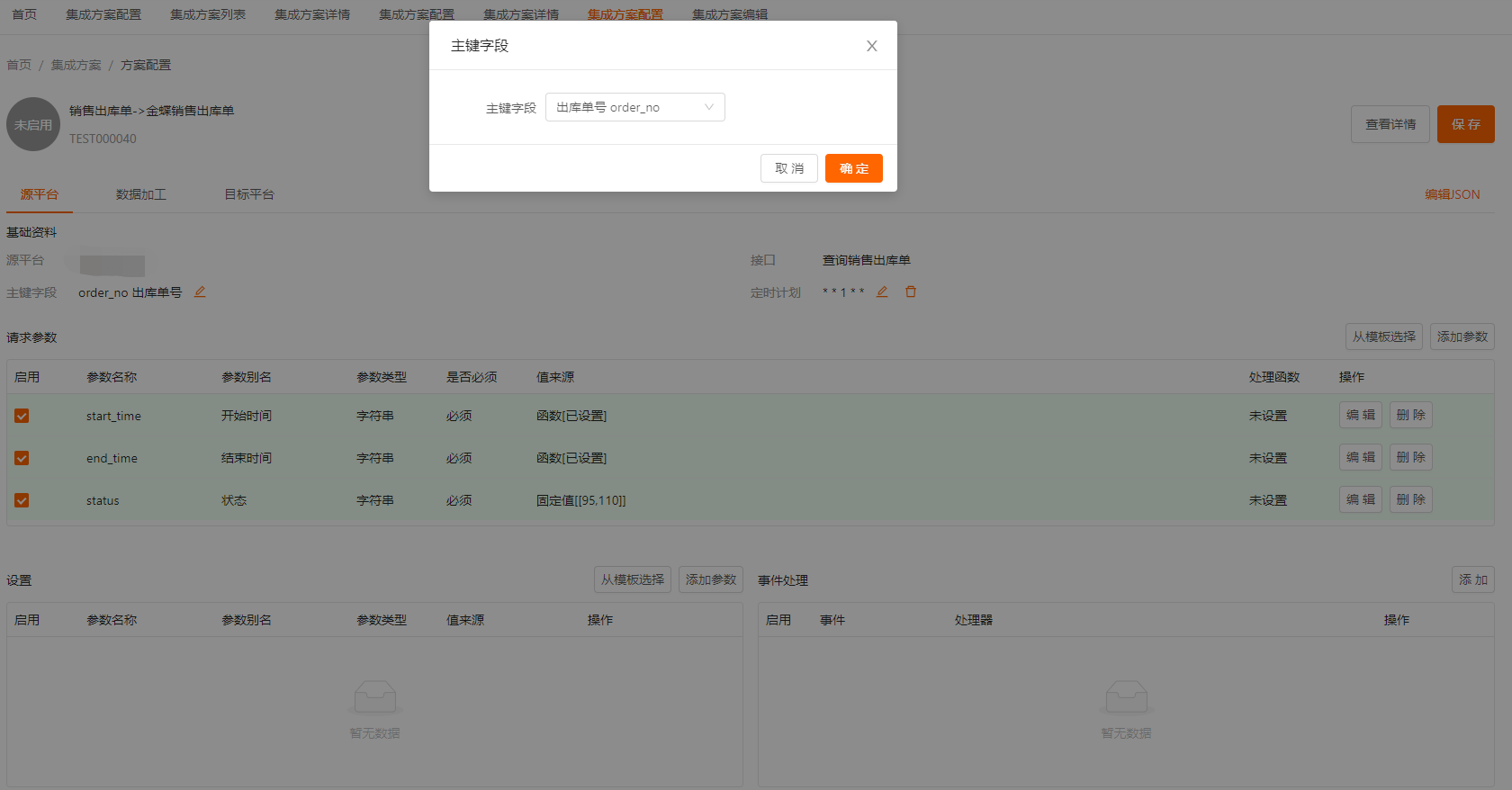Edit the 定时计划 schedule with pencil icon

(x=882, y=292)
